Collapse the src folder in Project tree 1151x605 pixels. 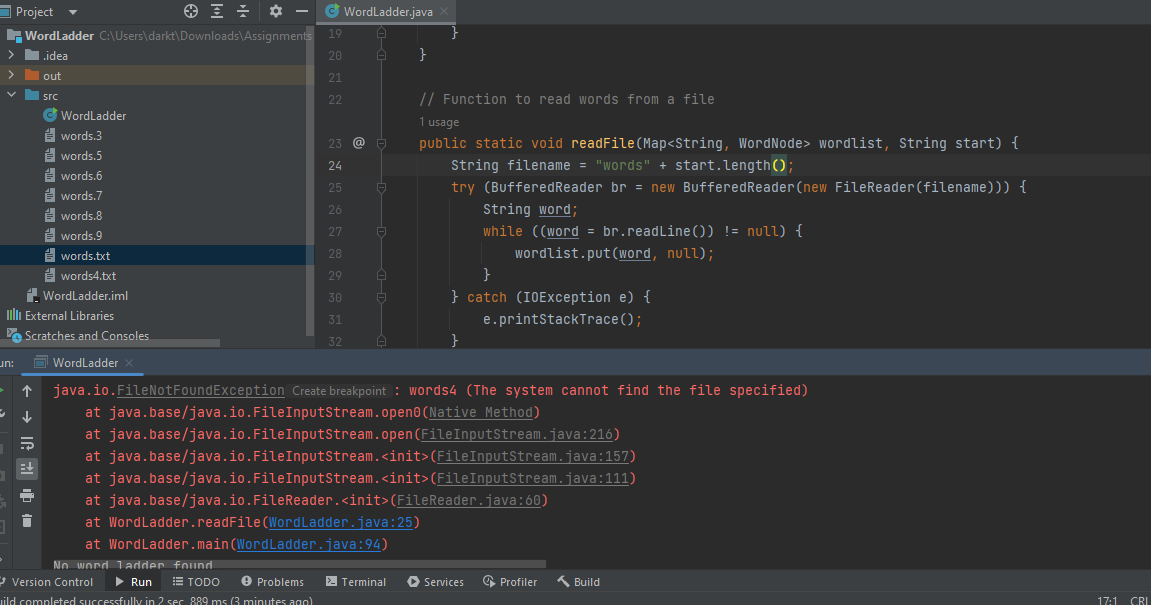[x=11, y=95]
